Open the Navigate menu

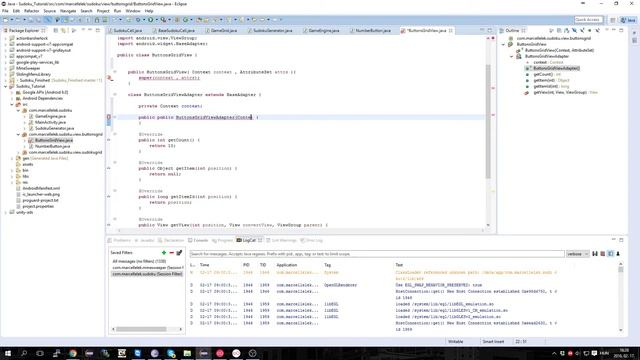click(x=68, y=11)
